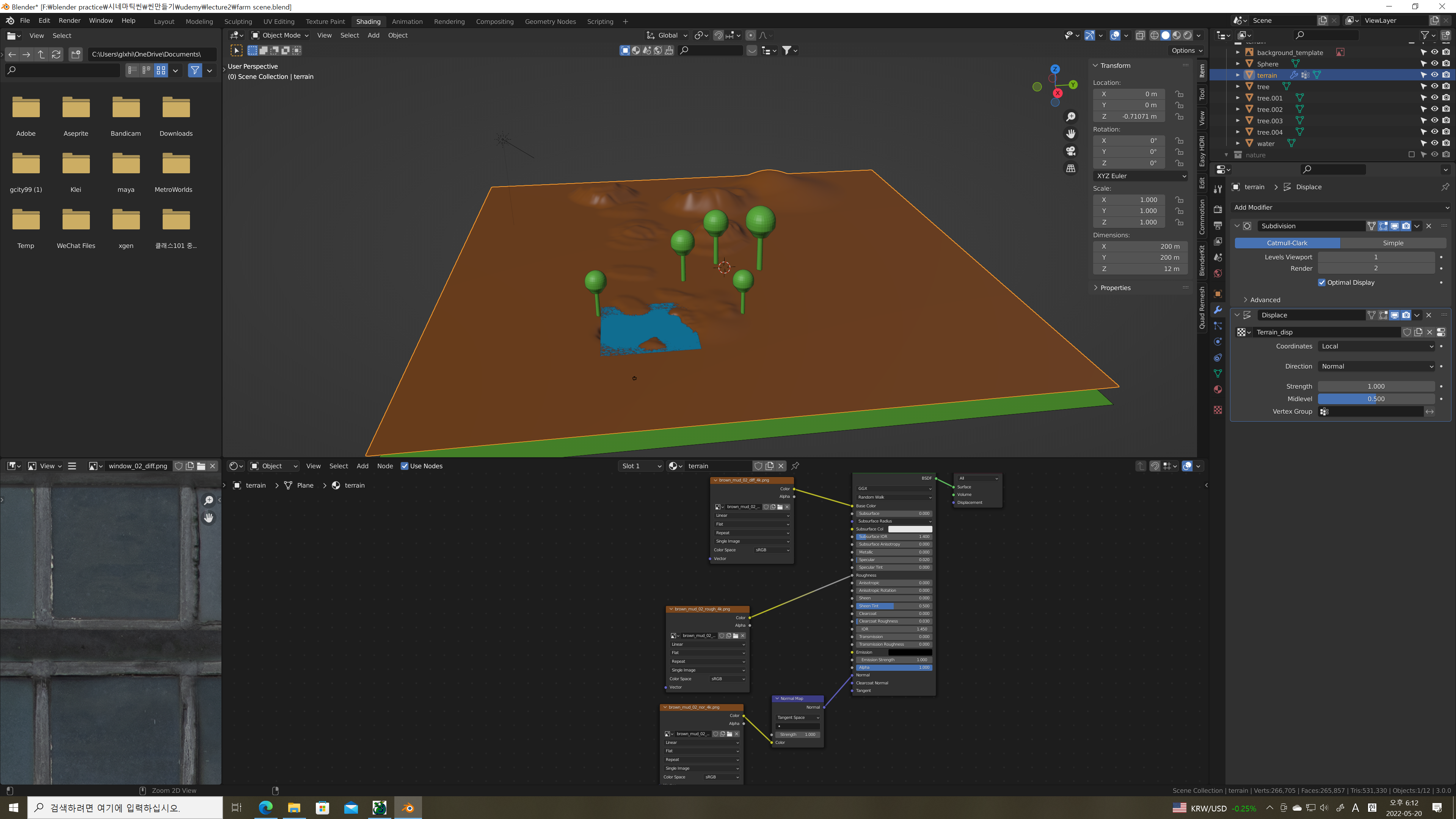Toggle the Use Nodes checkbox

tap(404, 466)
